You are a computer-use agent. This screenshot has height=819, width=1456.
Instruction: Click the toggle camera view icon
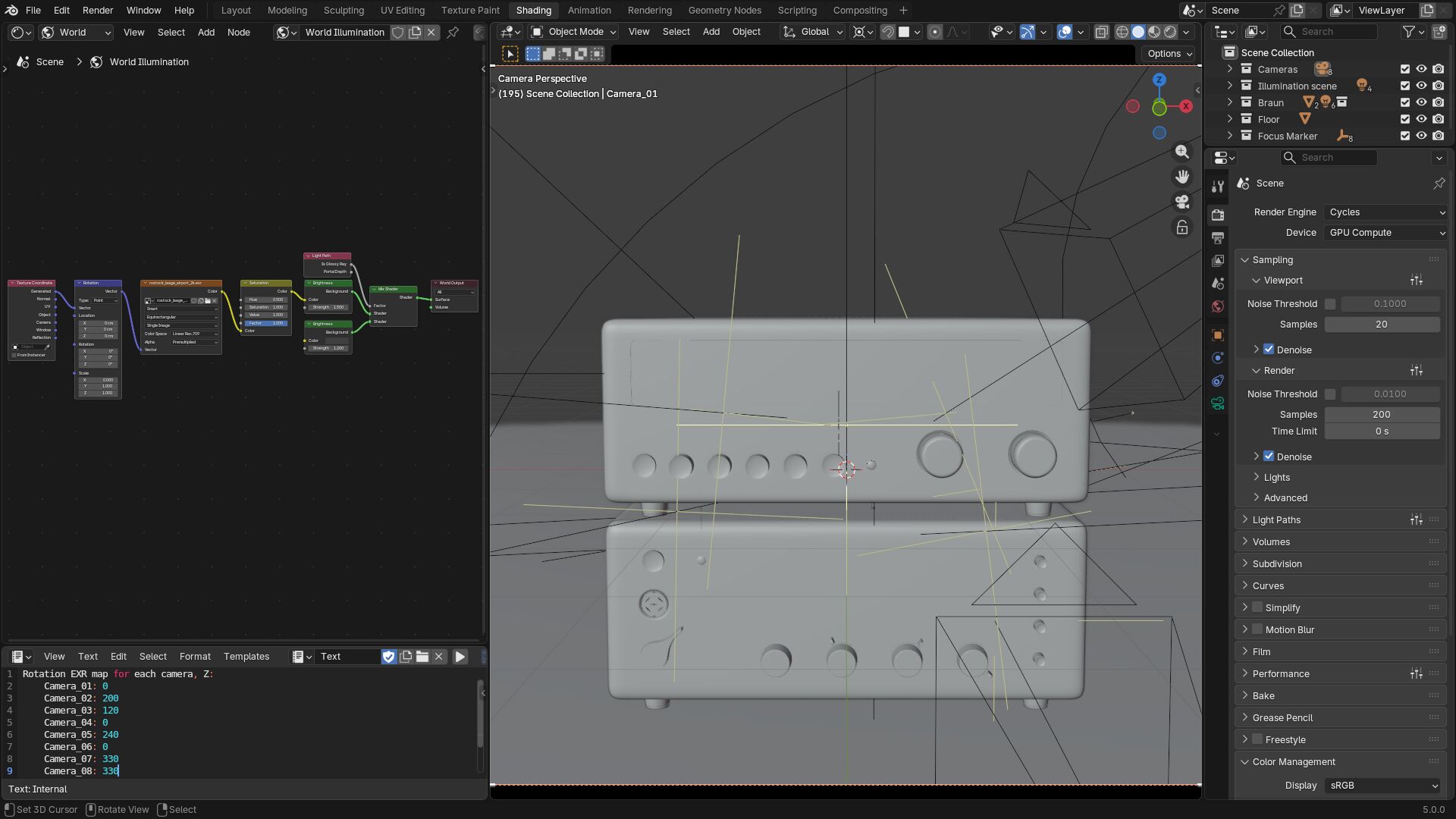(1182, 202)
